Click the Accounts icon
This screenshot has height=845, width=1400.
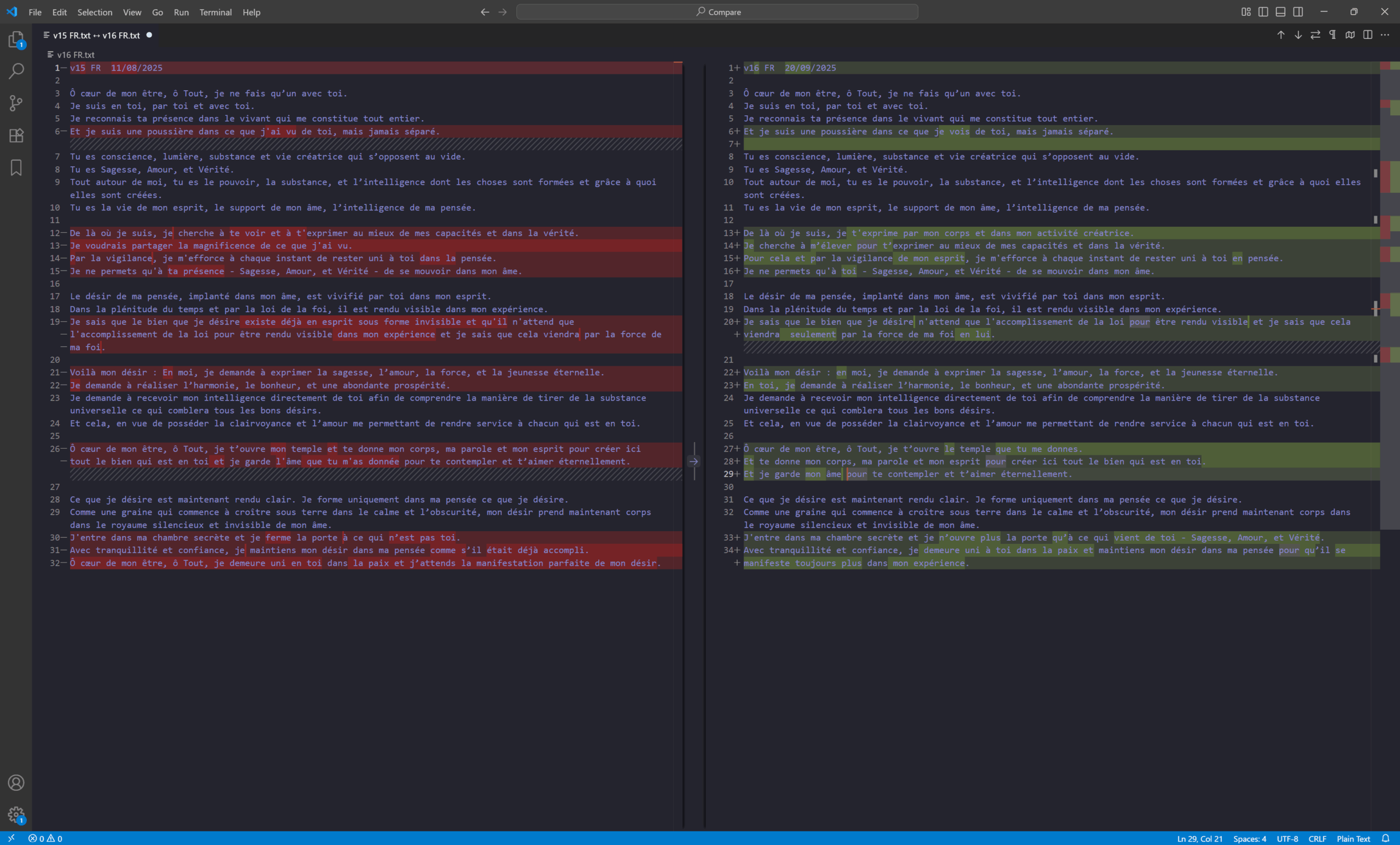click(x=16, y=783)
